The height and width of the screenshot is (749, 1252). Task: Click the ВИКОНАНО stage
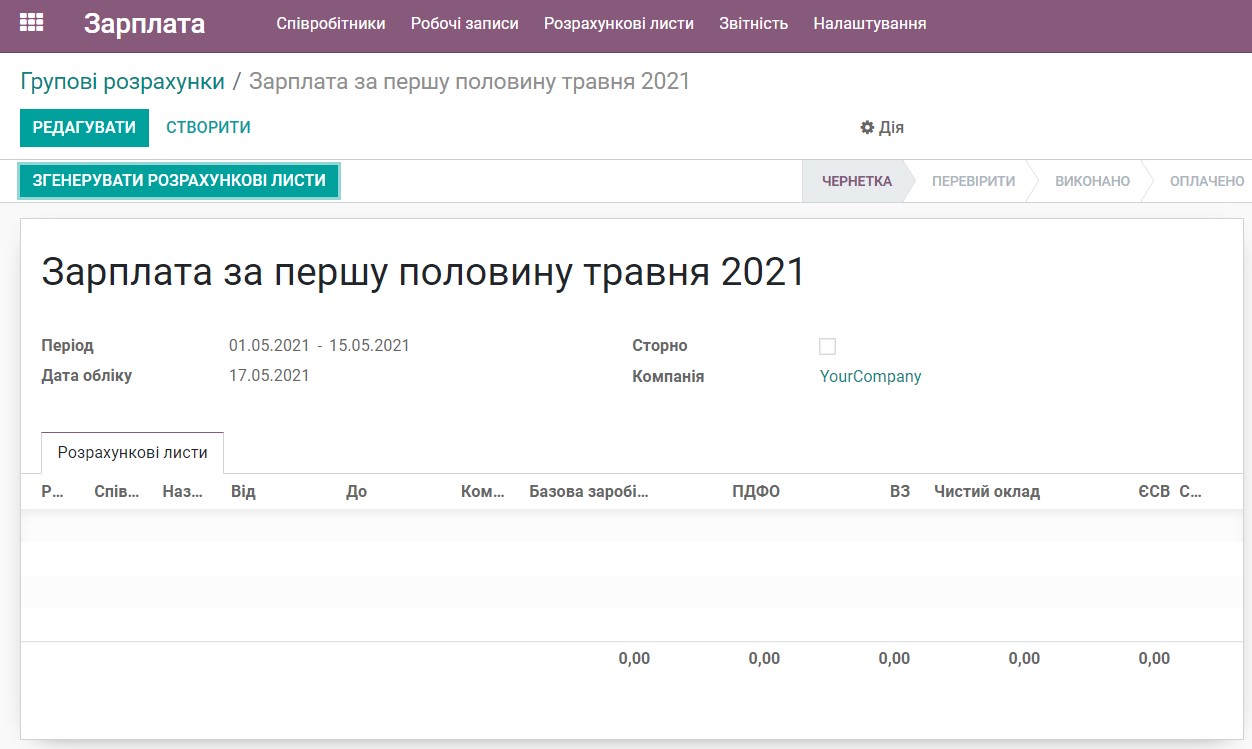[x=1091, y=181]
